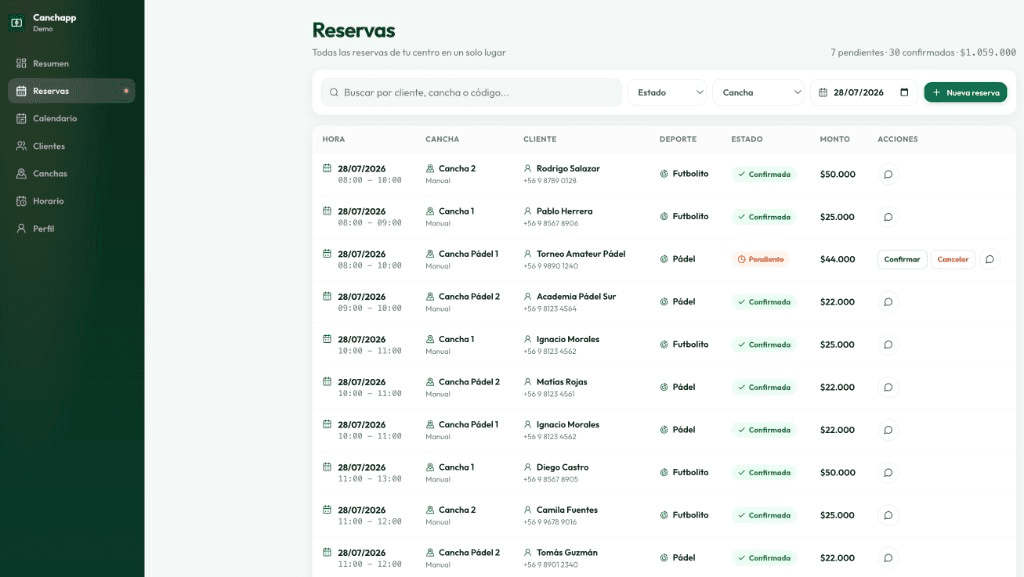Click the CANCHA column header
The width and height of the screenshot is (1024, 577).
click(x=442, y=139)
